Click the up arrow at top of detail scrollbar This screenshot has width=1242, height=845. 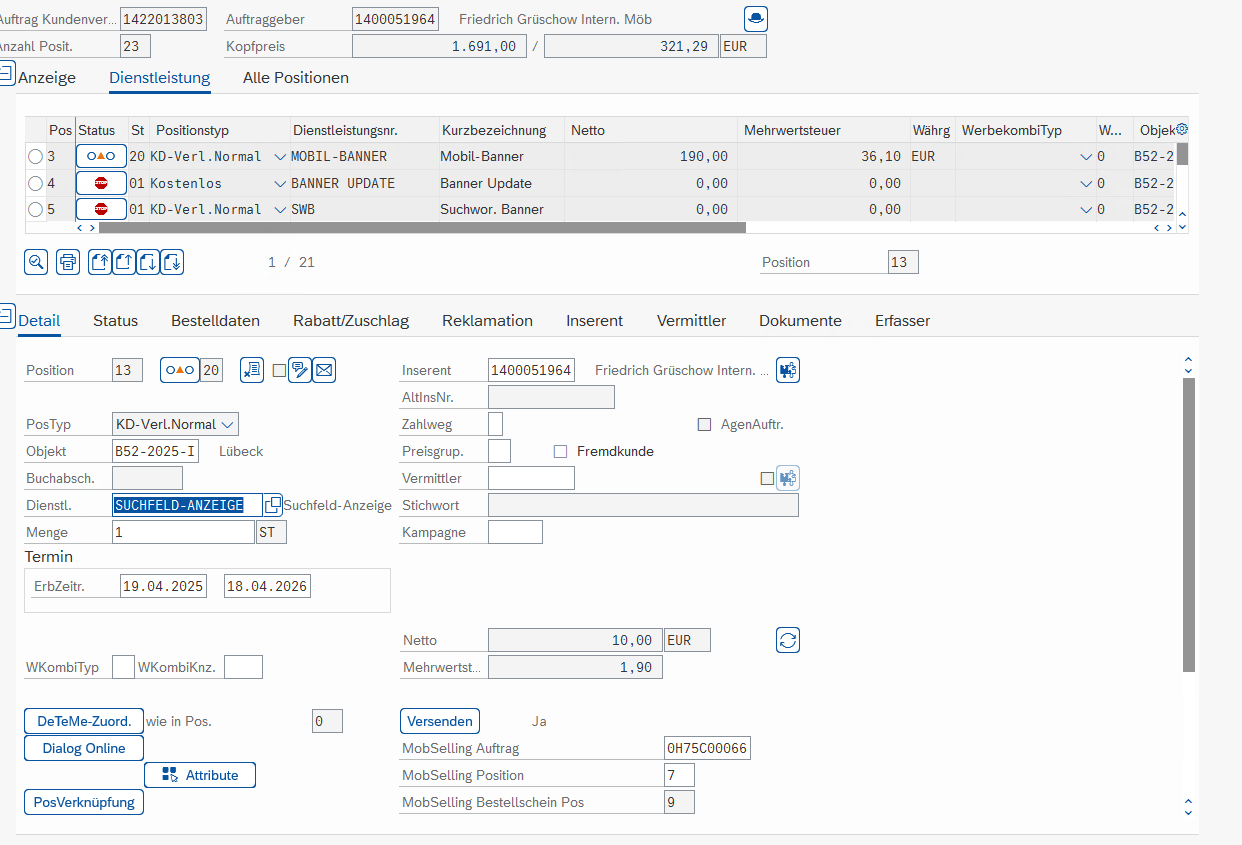click(x=1188, y=359)
